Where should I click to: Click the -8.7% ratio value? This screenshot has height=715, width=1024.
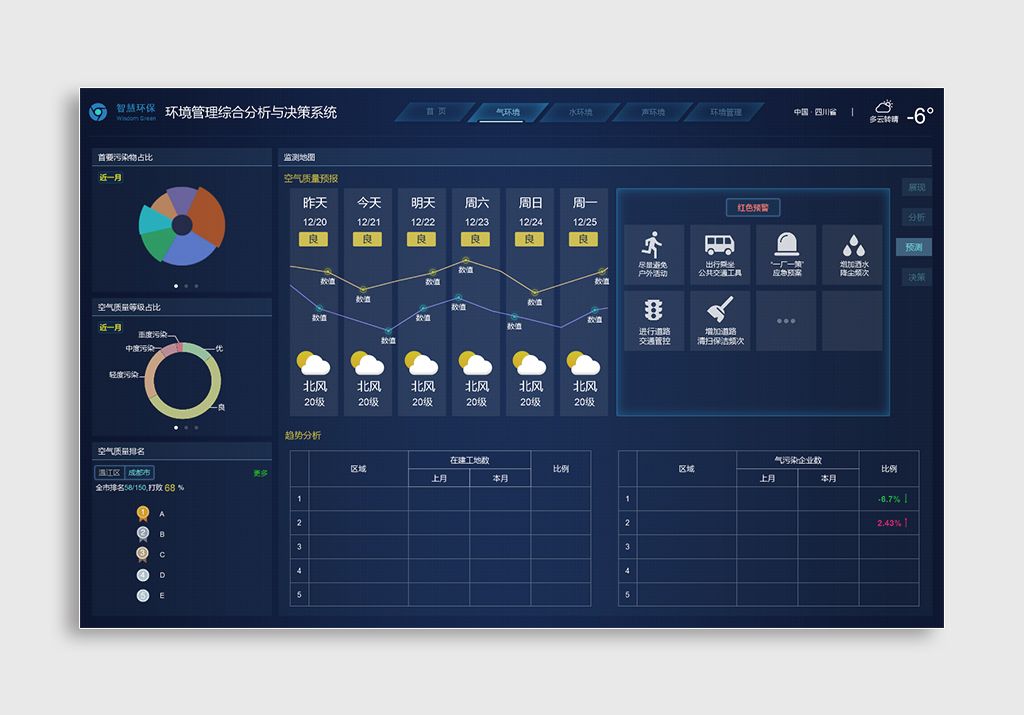(889, 499)
